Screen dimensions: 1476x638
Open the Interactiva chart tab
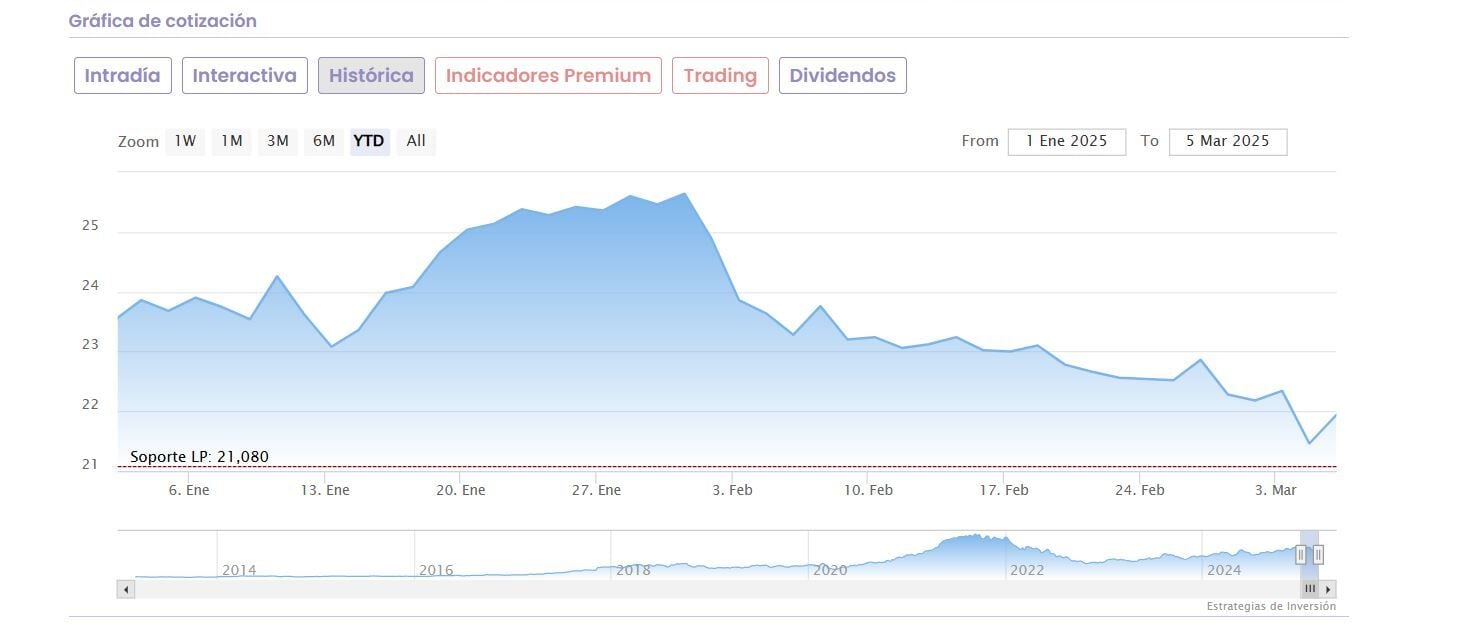(x=245, y=76)
